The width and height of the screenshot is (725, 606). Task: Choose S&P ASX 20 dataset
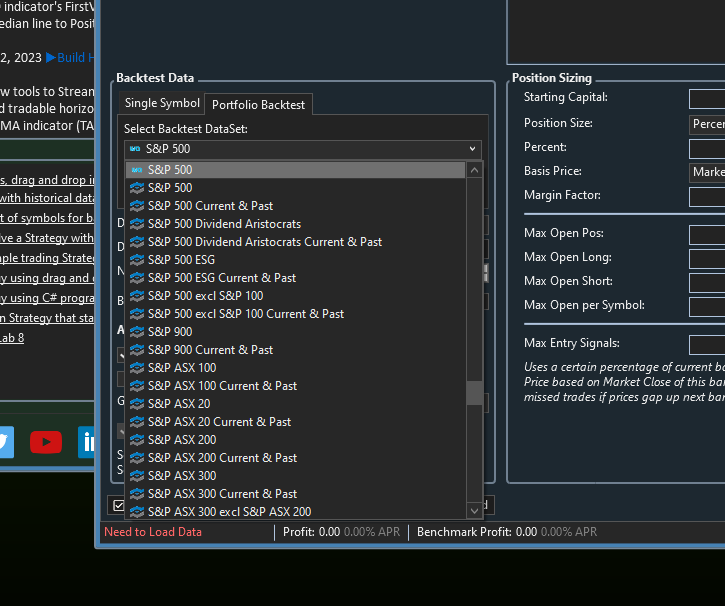178,404
